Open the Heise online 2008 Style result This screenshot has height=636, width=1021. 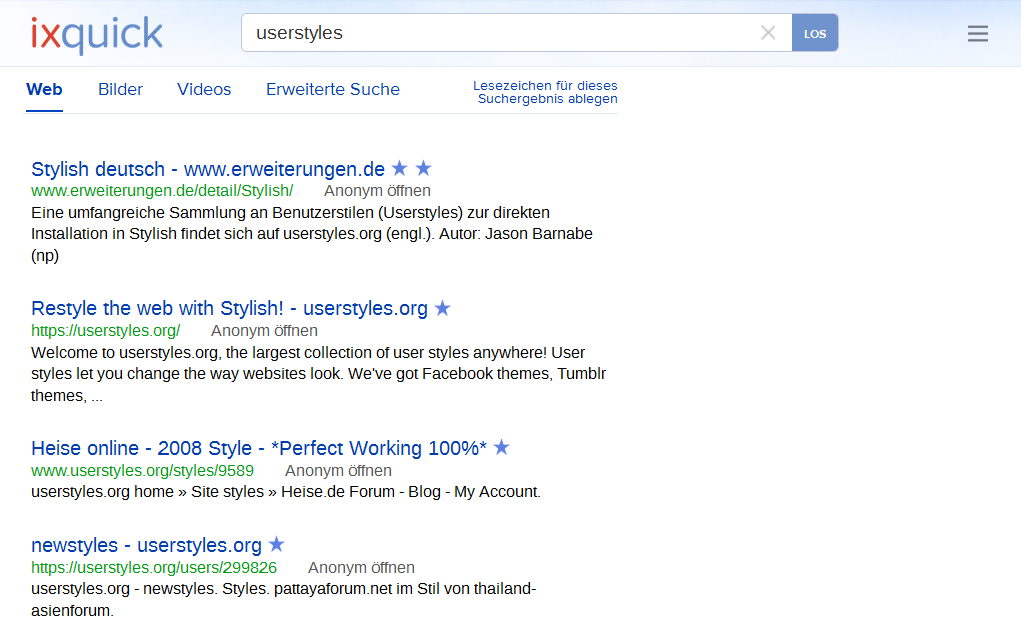pyautogui.click(x=259, y=448)
